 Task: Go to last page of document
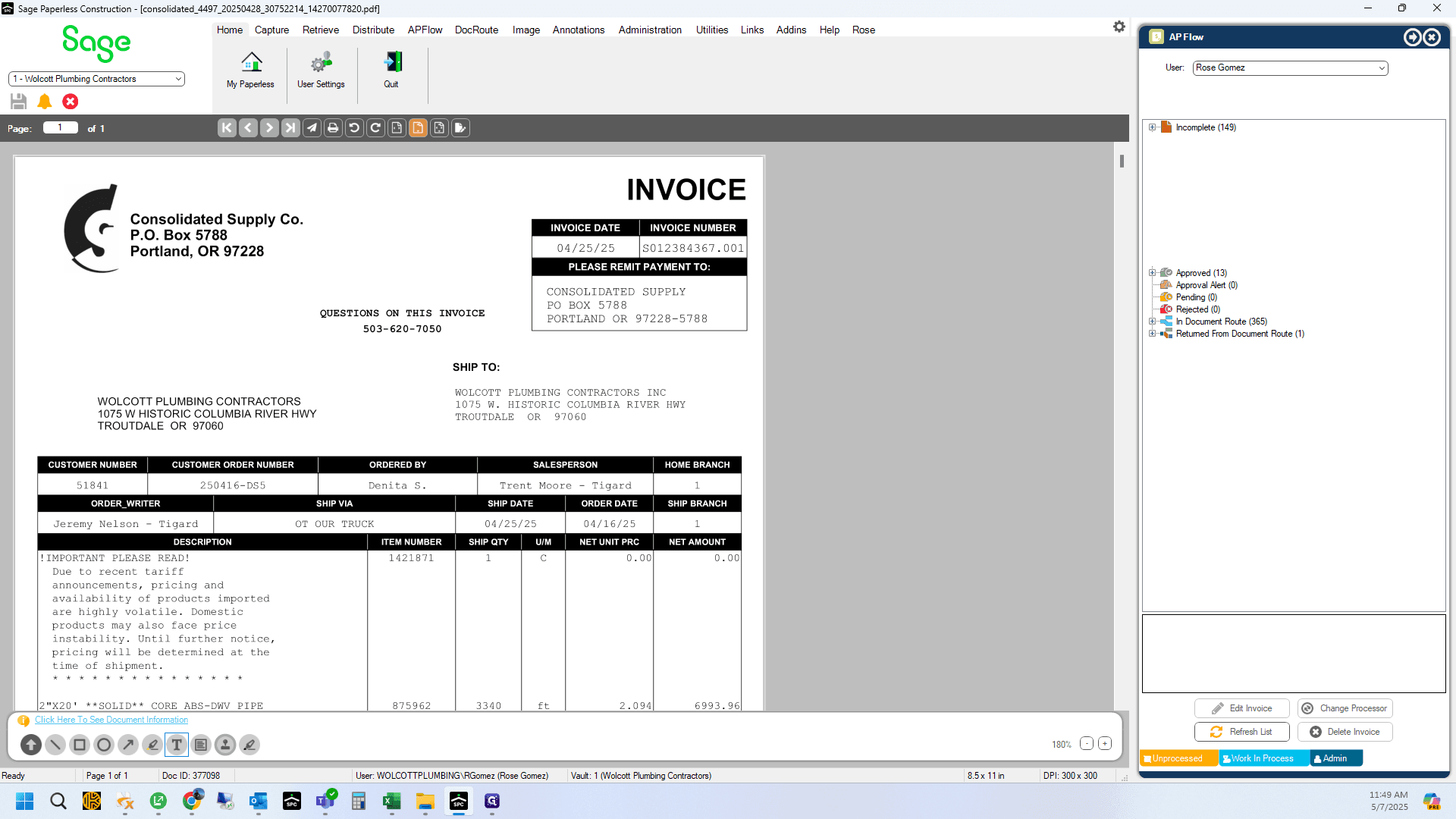(290, 128)
